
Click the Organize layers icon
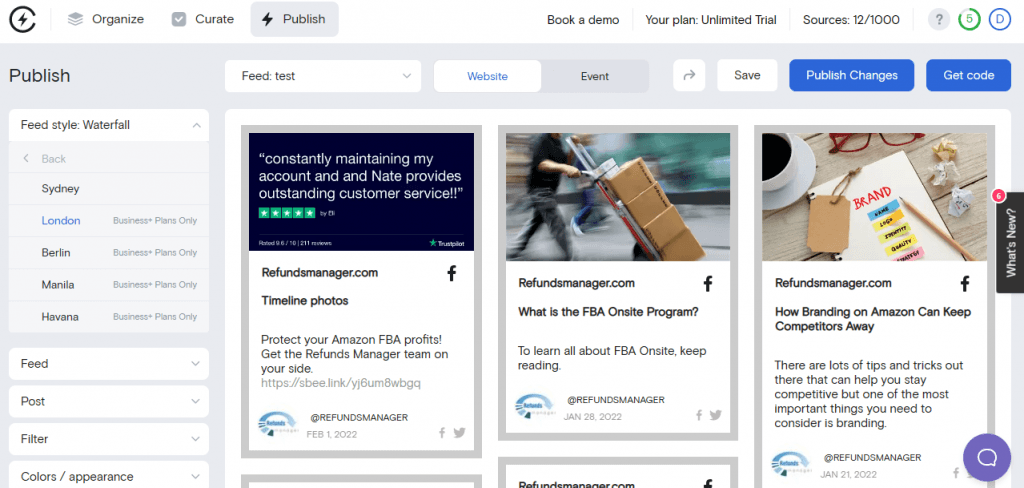(x=76, y=20)
